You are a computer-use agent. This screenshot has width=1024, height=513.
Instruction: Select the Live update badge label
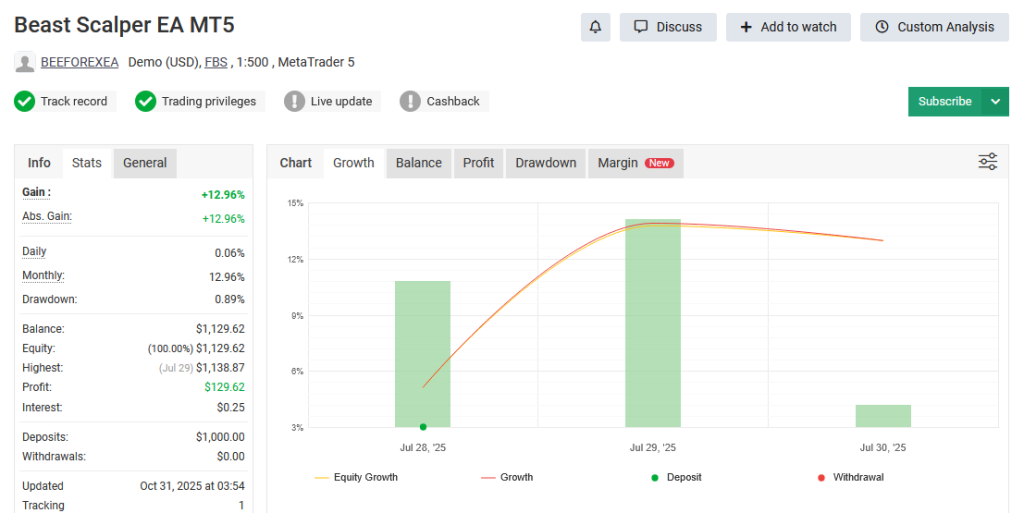tap(342, 101)
